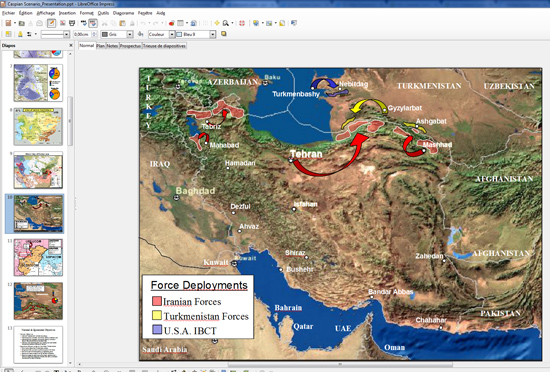Click the Export as PDF icon
Viewport: 550px width, 372px height.
coord(62,23)
